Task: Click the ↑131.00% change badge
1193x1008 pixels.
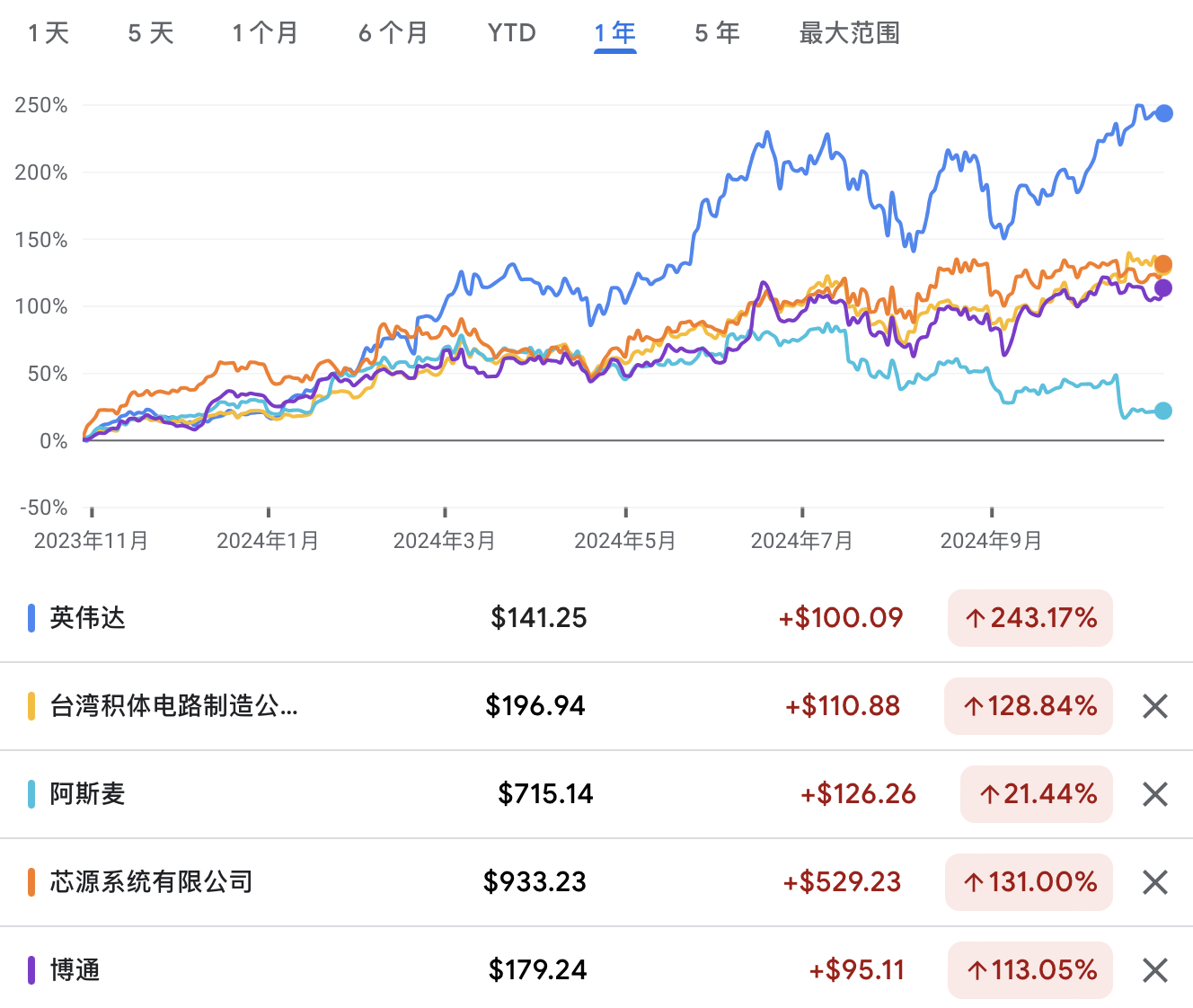Action: tap(1029, 882)
